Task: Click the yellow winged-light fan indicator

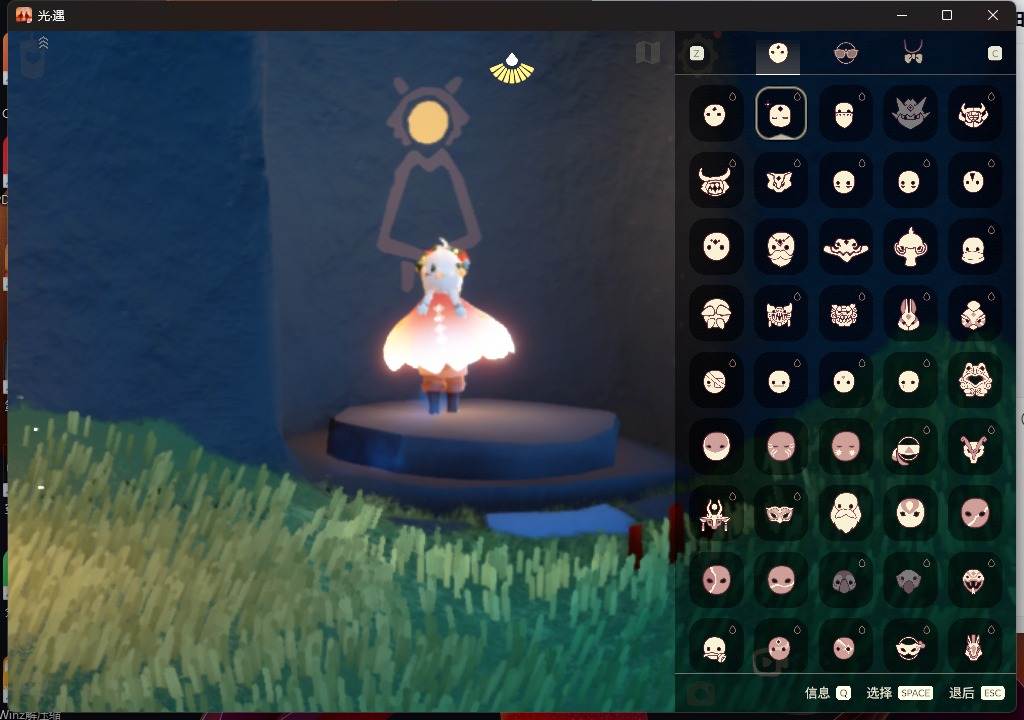Action: [x=512, y=69]
